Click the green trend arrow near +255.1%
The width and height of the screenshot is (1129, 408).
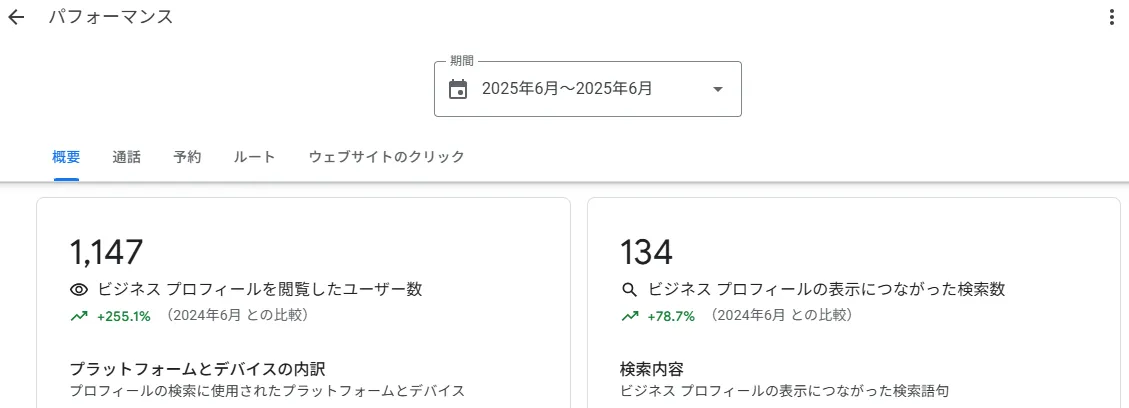click(79, 316)
